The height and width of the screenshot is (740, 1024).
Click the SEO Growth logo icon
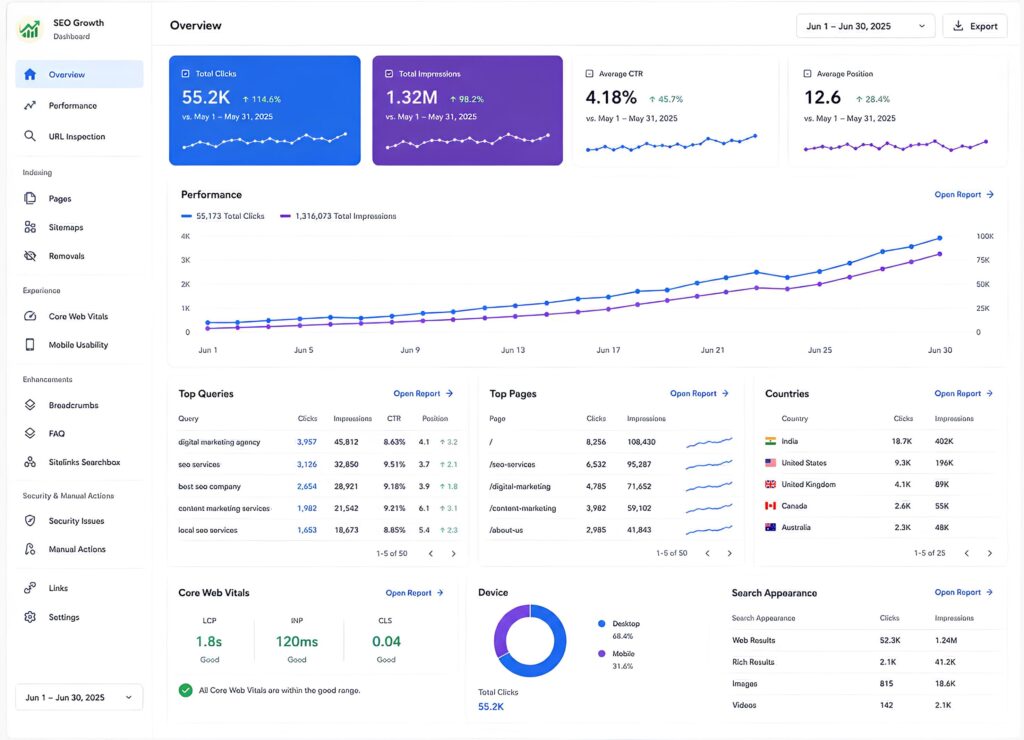tap(30, 29)
